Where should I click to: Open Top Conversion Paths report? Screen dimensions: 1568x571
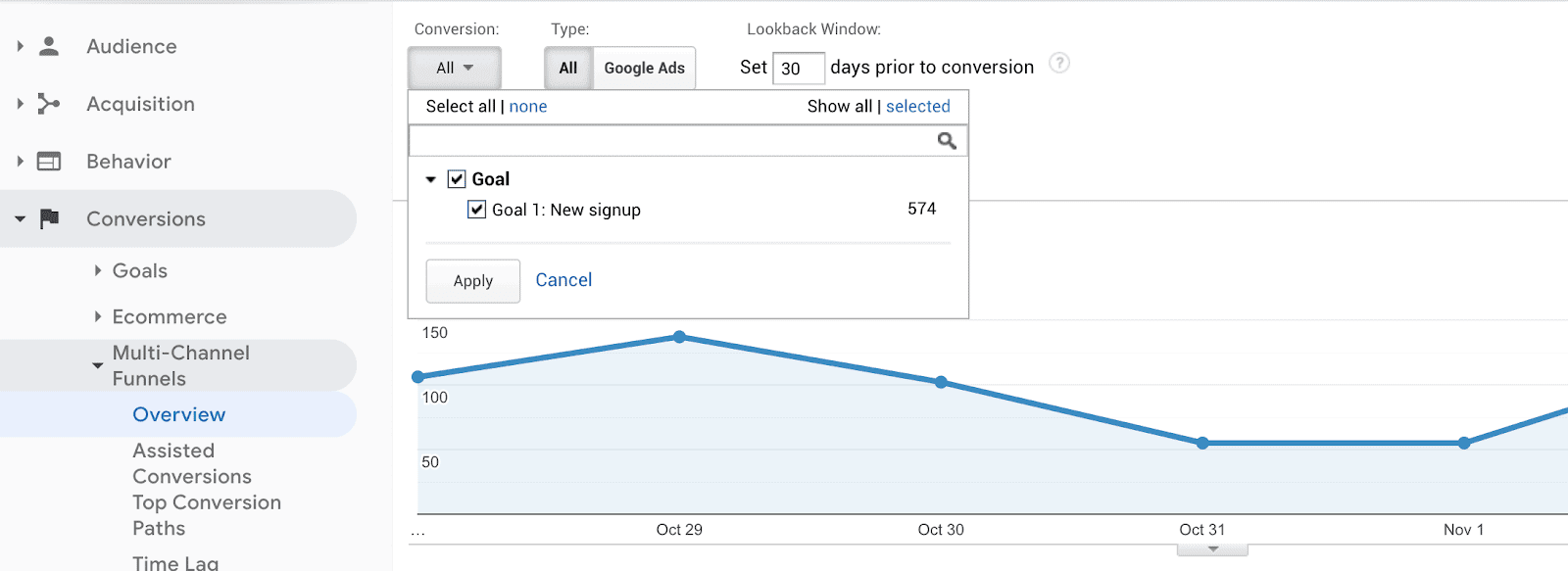pyautogui.click(x=207, y=515)
